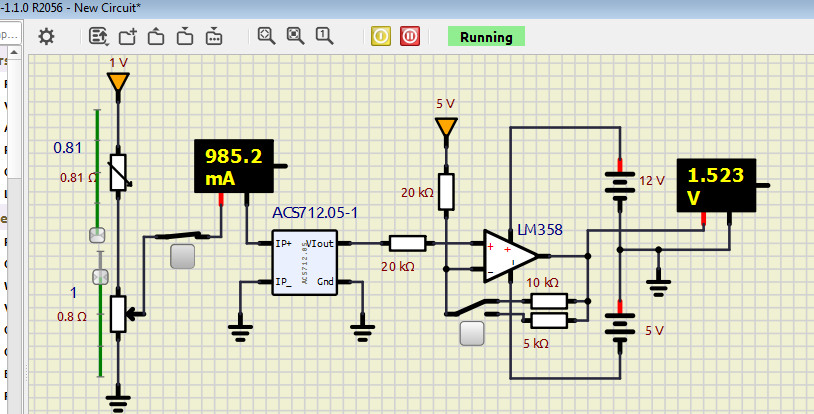Toggle the feedback resistor selector switch button
Screen dimensions: 814x414
[471, 333]
